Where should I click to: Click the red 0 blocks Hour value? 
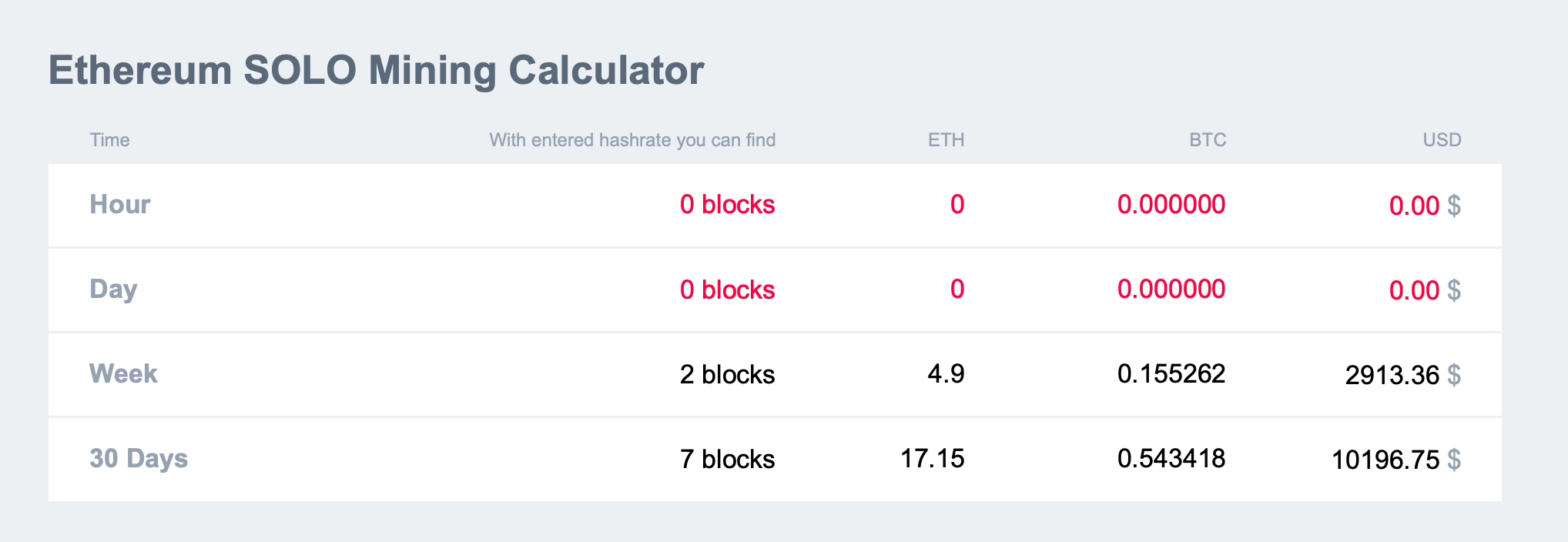pyautogui.click(x=727, y=205)
